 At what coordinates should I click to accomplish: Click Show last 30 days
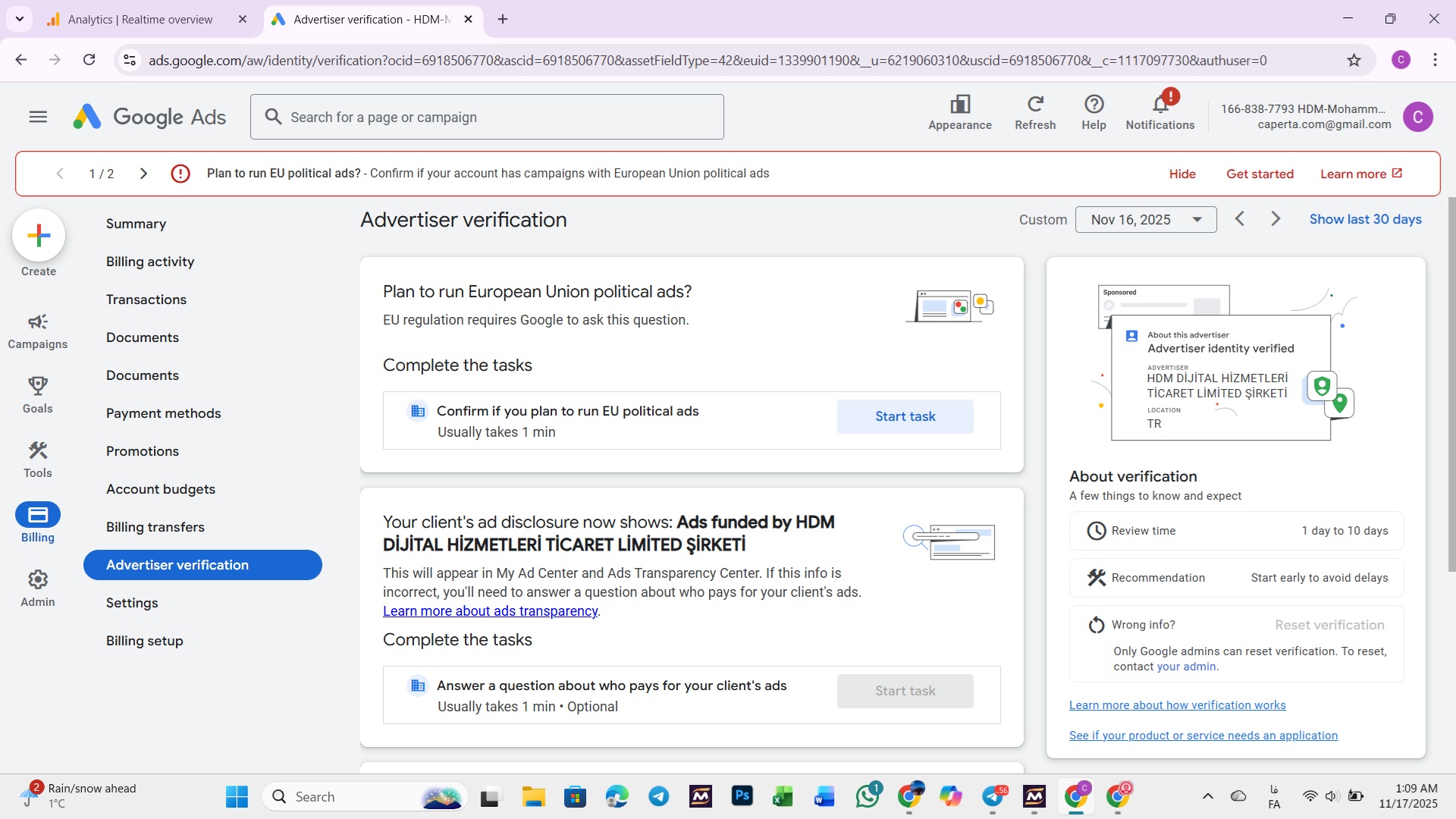click(1365, 219)
